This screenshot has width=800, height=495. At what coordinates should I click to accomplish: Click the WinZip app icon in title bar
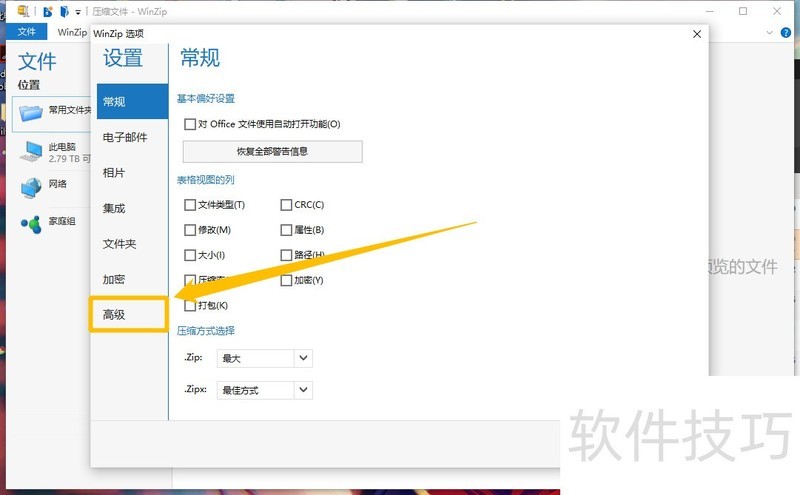(x=23, y=10)
